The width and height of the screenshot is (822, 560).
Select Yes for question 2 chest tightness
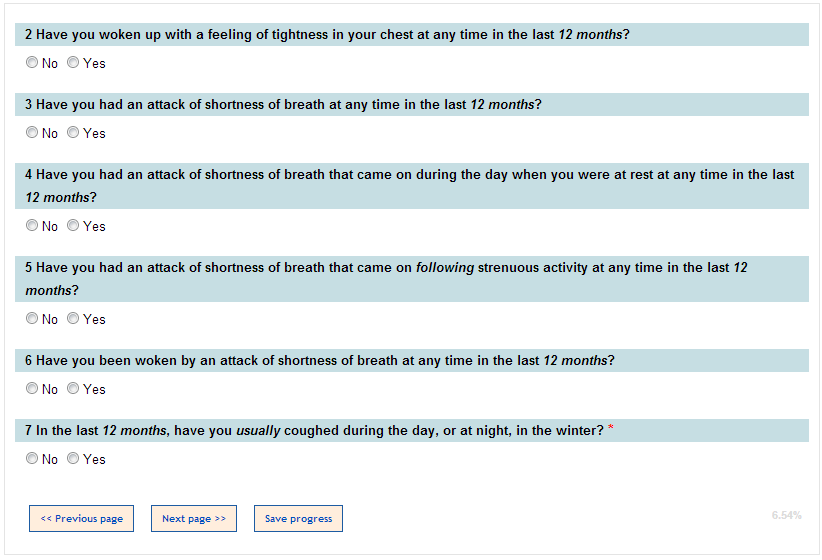point(73,63)
